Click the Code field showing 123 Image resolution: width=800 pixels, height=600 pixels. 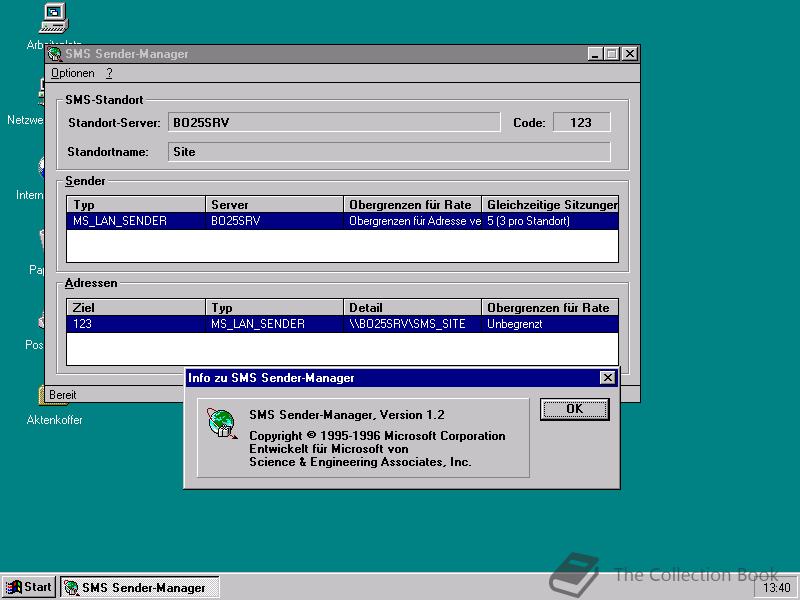tap(582, 122)
